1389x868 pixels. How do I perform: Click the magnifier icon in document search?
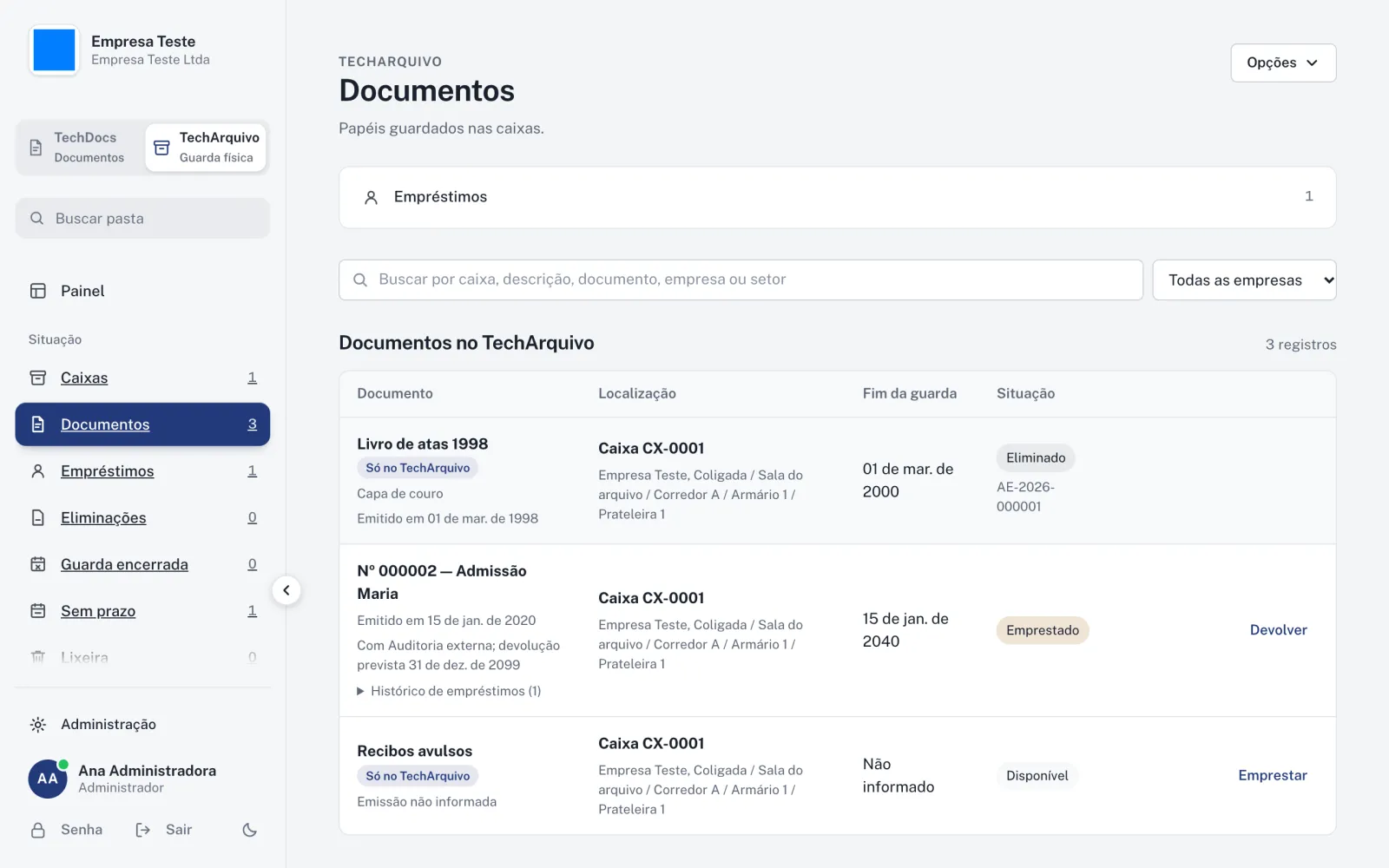[360, 279]
